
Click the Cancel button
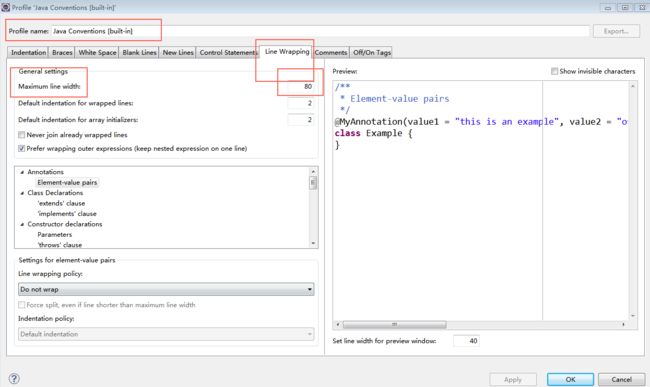621,379
